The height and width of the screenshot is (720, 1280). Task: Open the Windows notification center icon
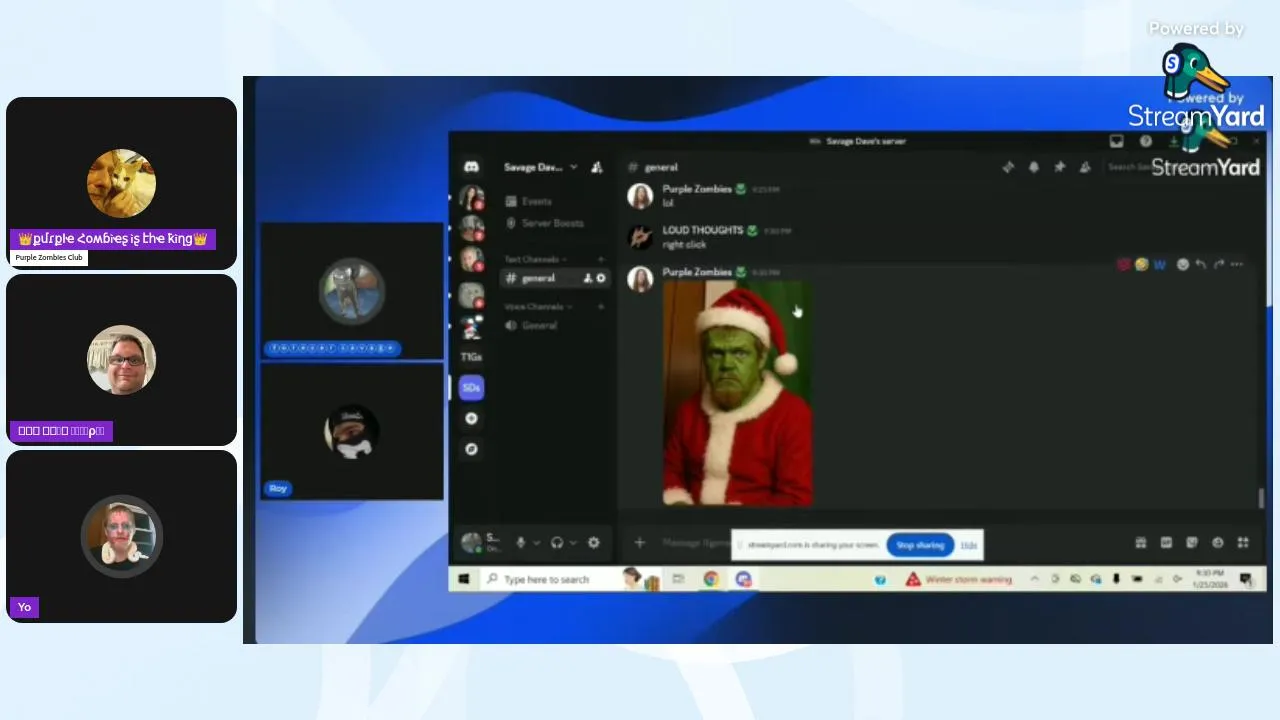[x=1246, y=579]
